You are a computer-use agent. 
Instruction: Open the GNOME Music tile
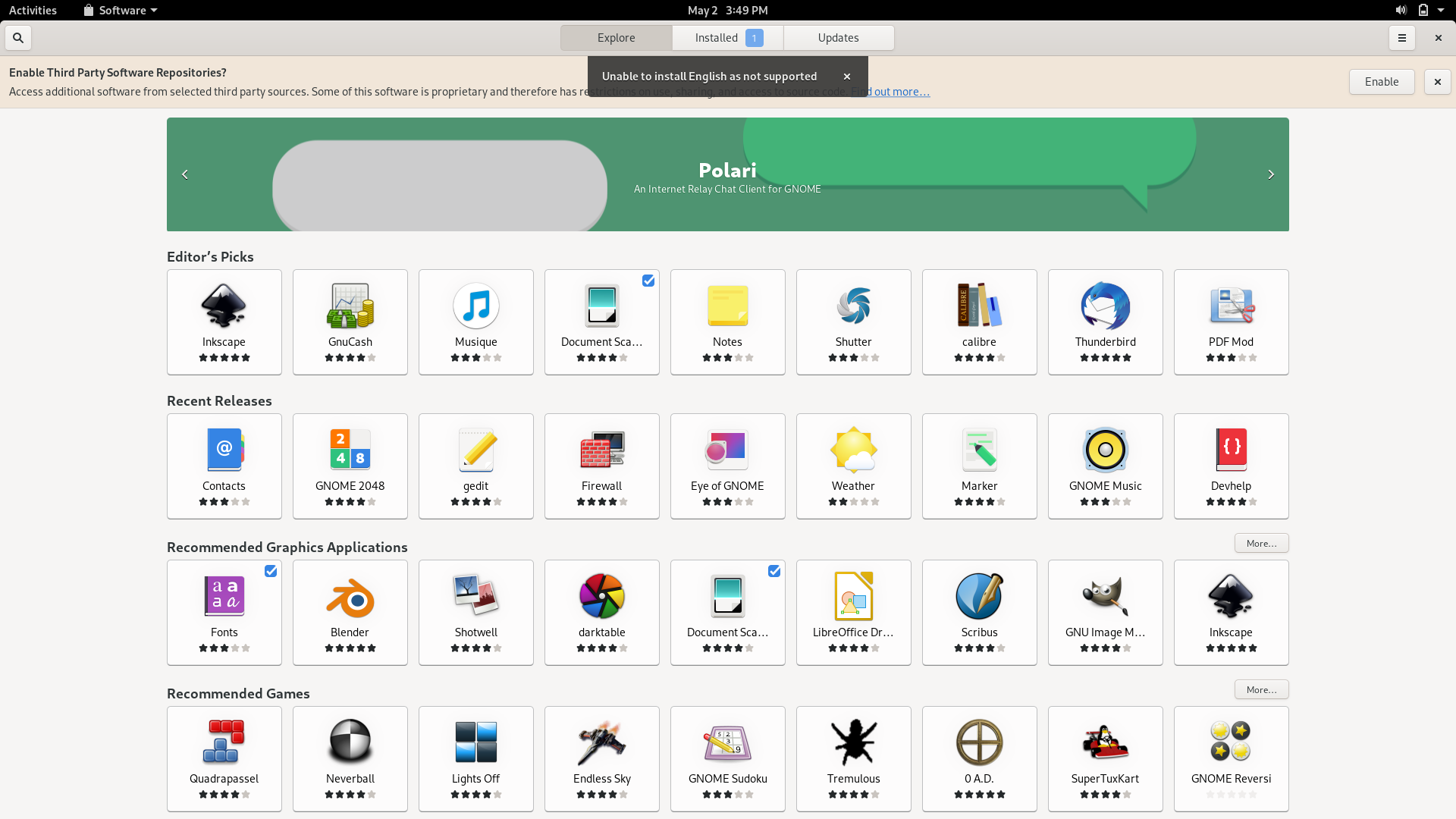coord(1105,466)
